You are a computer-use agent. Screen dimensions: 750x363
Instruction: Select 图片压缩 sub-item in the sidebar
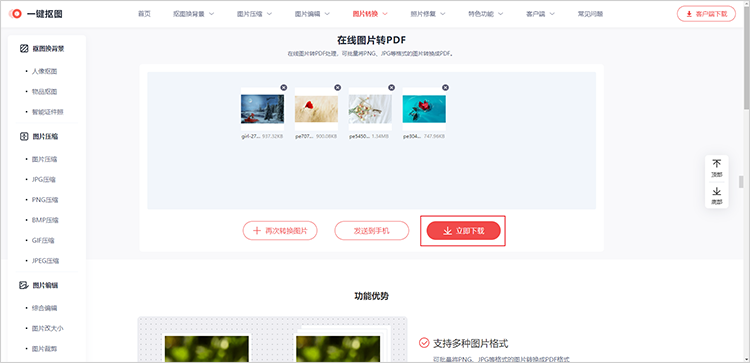click(x=44, y=159)
